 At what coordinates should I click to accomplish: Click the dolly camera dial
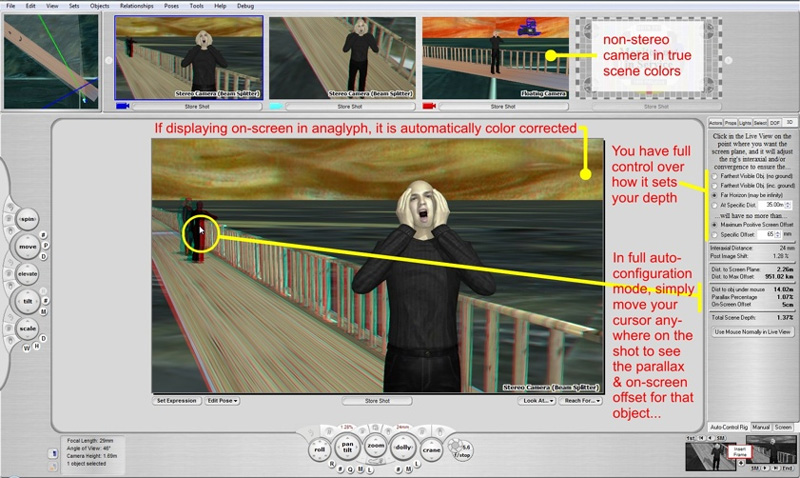coord(403,447)
